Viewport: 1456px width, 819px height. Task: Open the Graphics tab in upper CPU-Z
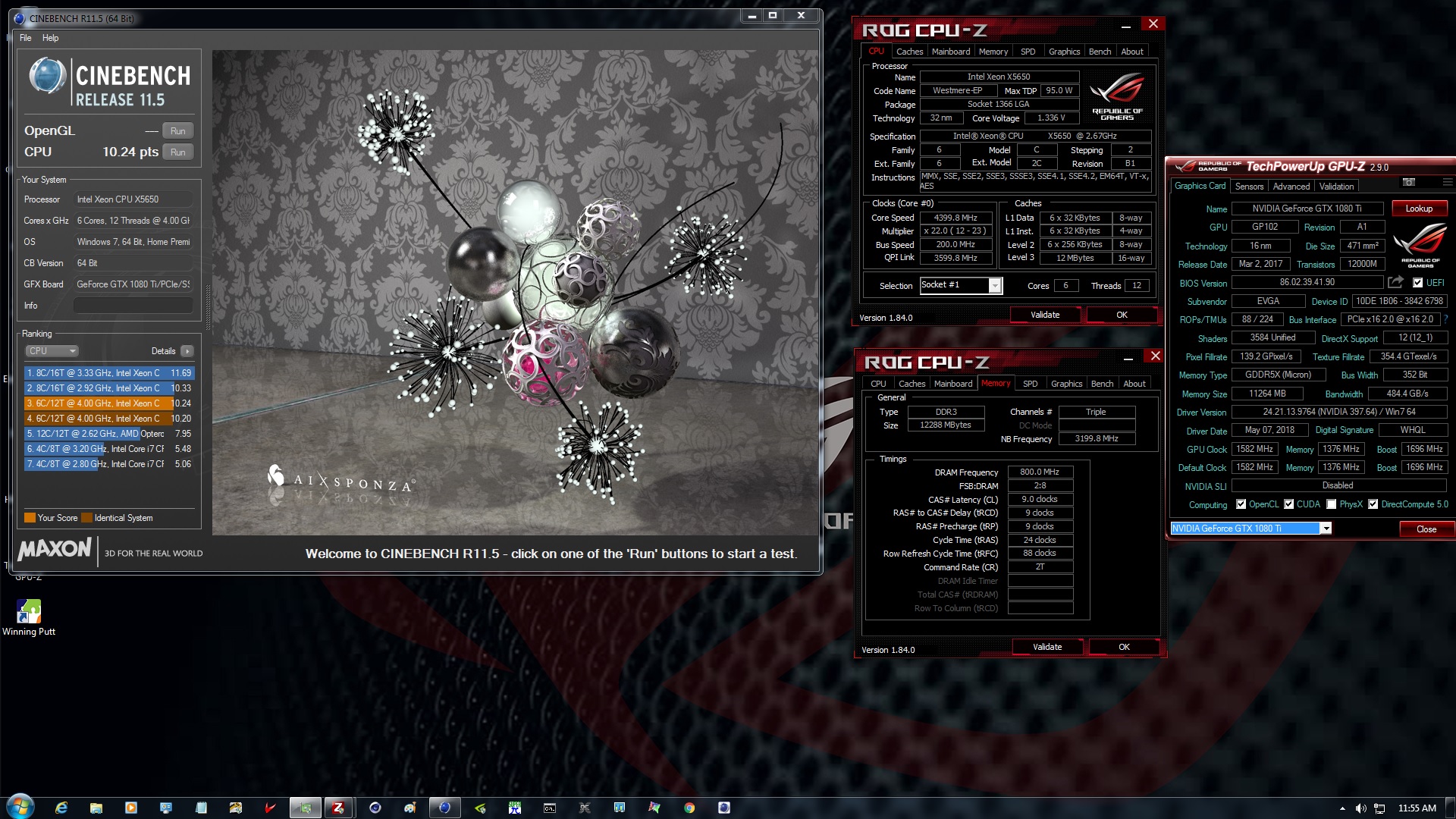(x=1064, y=52)
